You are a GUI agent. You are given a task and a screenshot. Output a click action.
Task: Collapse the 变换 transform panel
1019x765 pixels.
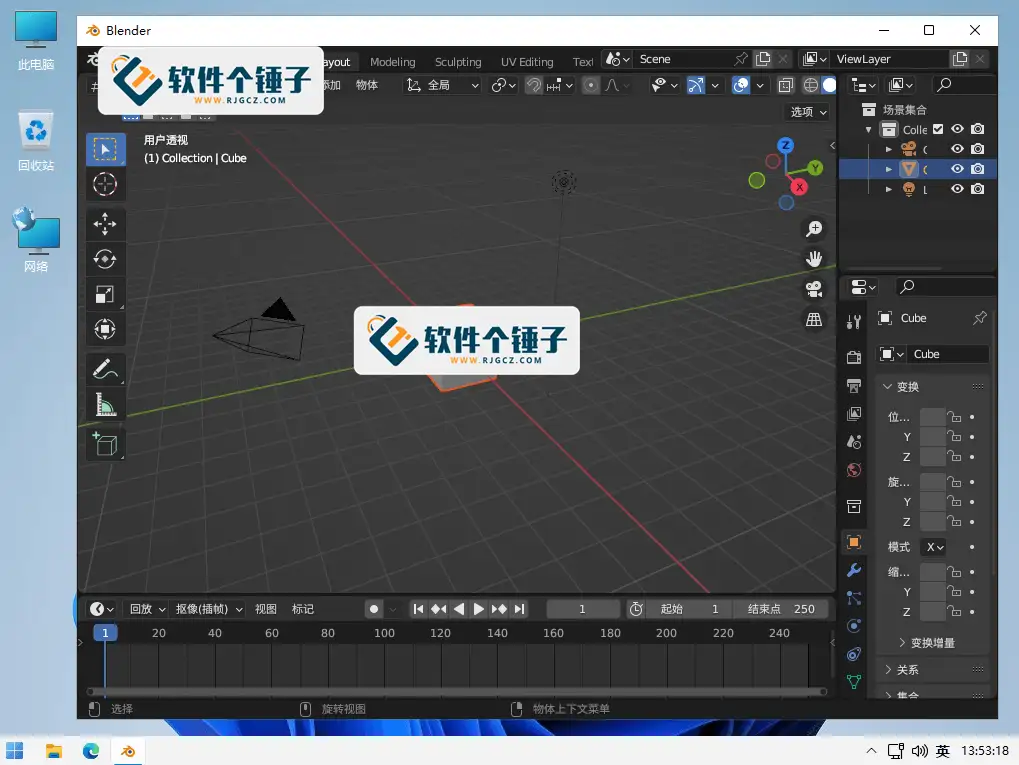coord(900,387)
